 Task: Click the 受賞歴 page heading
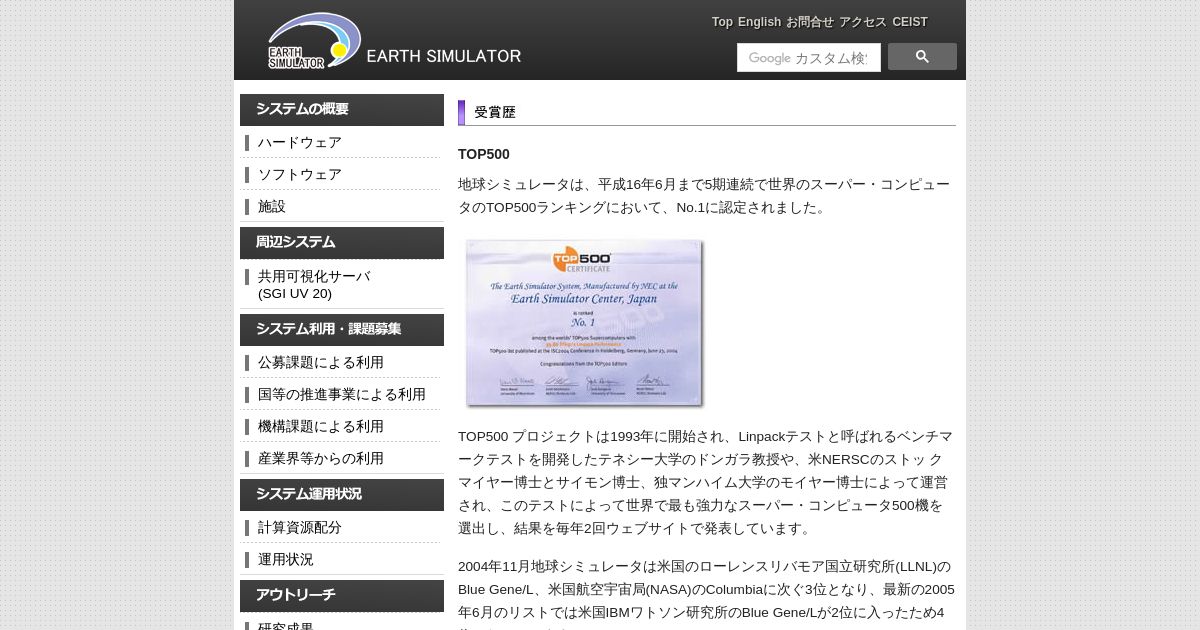point(495,112)
